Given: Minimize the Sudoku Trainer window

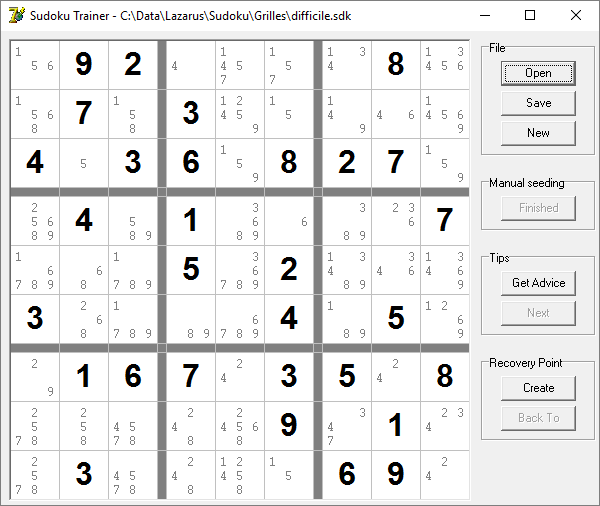Looking at the screenshot, I should pos(484,15).
